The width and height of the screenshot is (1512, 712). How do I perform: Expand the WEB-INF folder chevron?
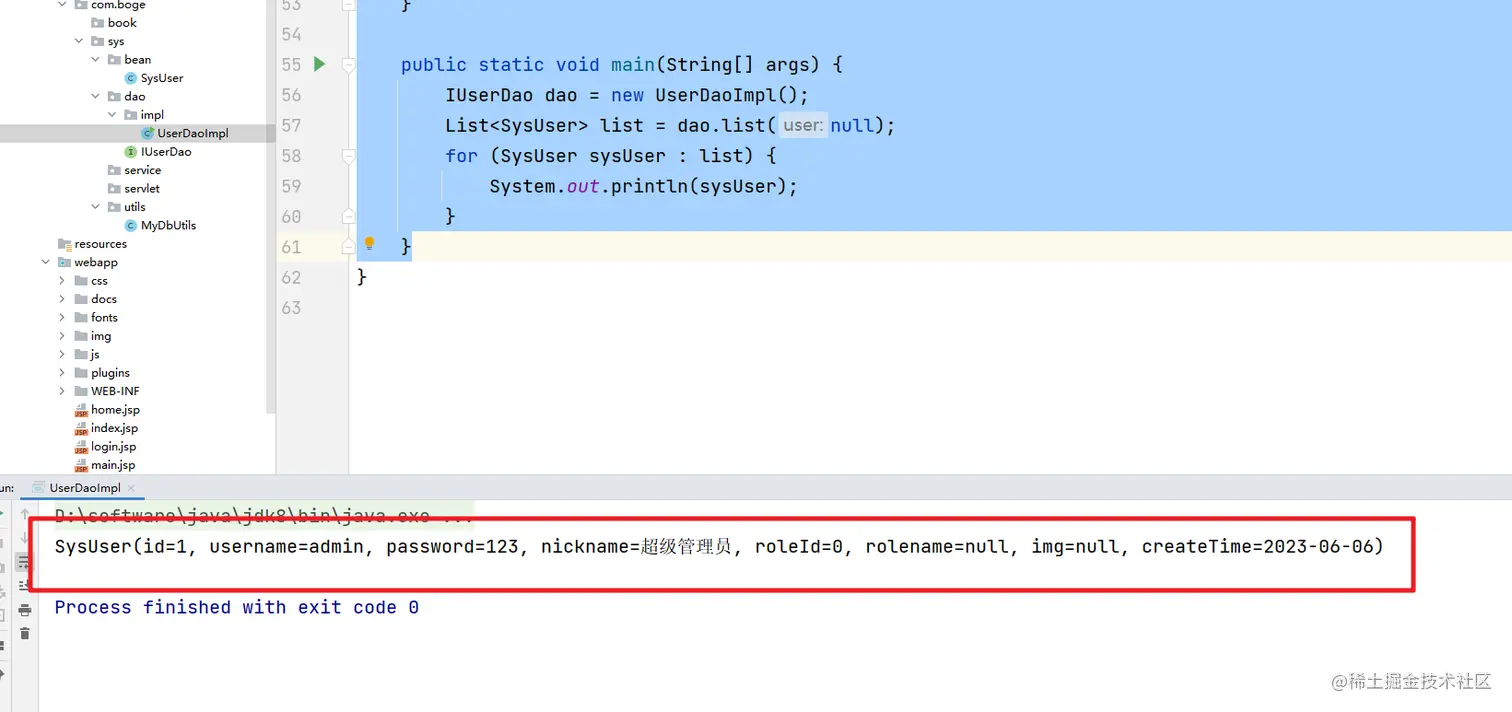62,391
